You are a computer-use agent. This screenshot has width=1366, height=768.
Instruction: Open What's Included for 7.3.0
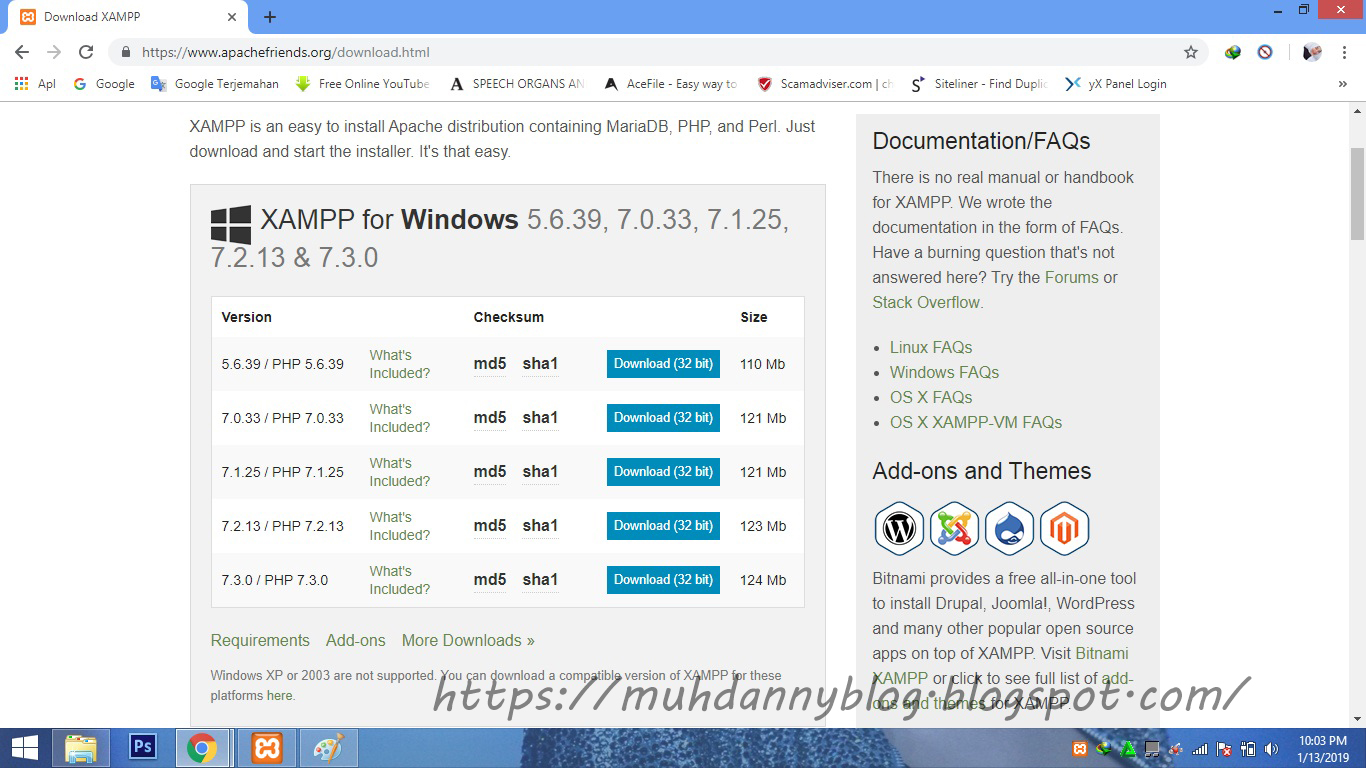pos(399,580)
